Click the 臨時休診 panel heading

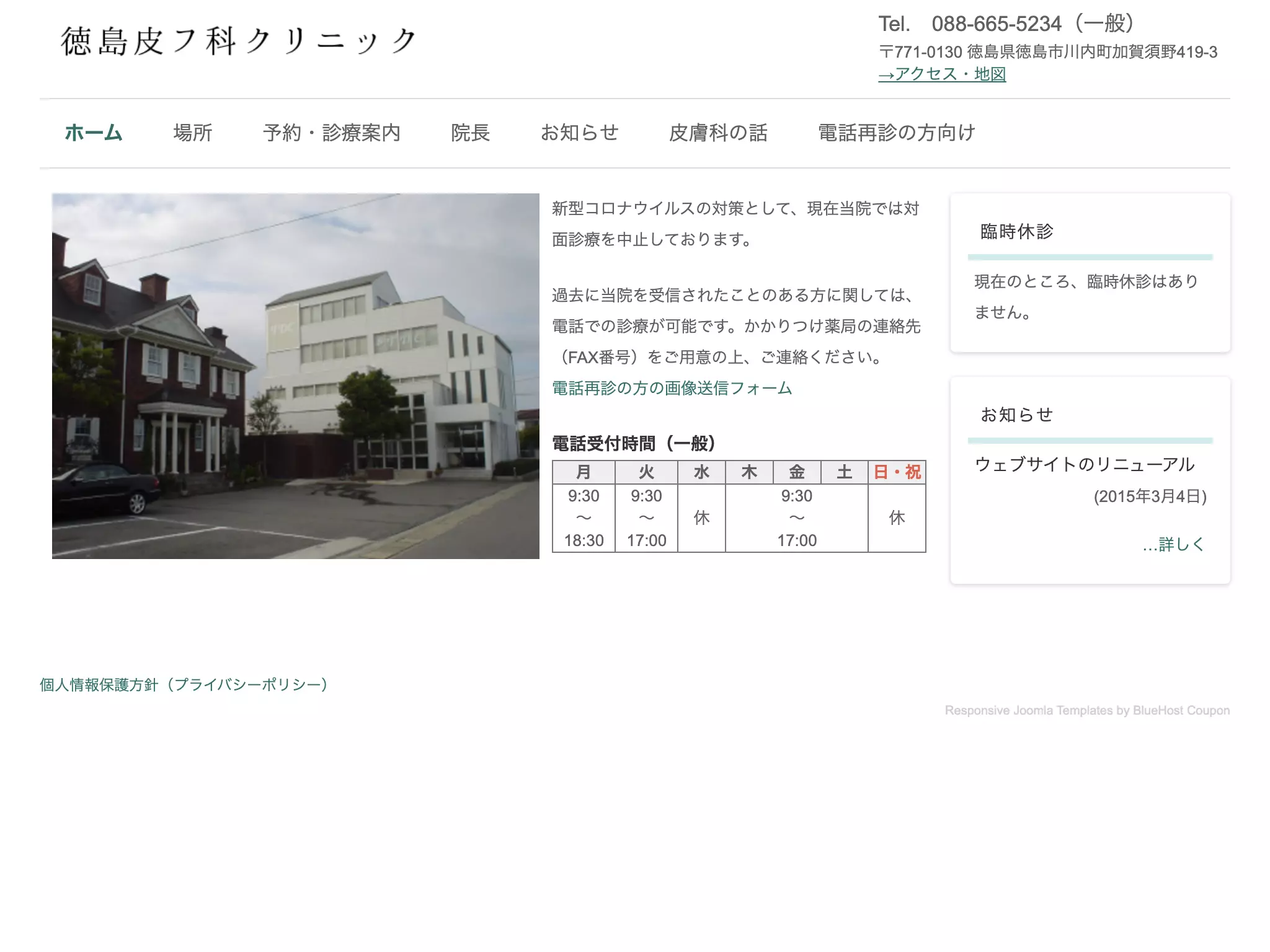pos(1017,231)
